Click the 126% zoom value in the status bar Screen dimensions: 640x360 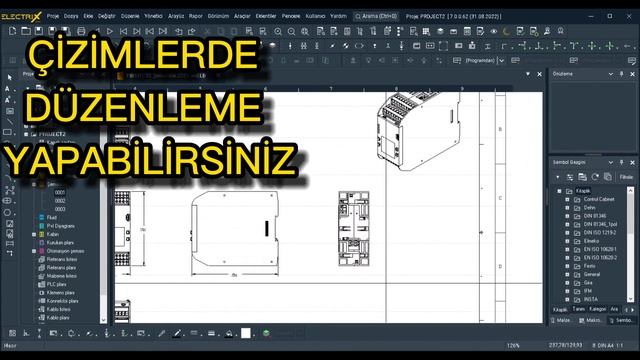(x=513, y=346)
